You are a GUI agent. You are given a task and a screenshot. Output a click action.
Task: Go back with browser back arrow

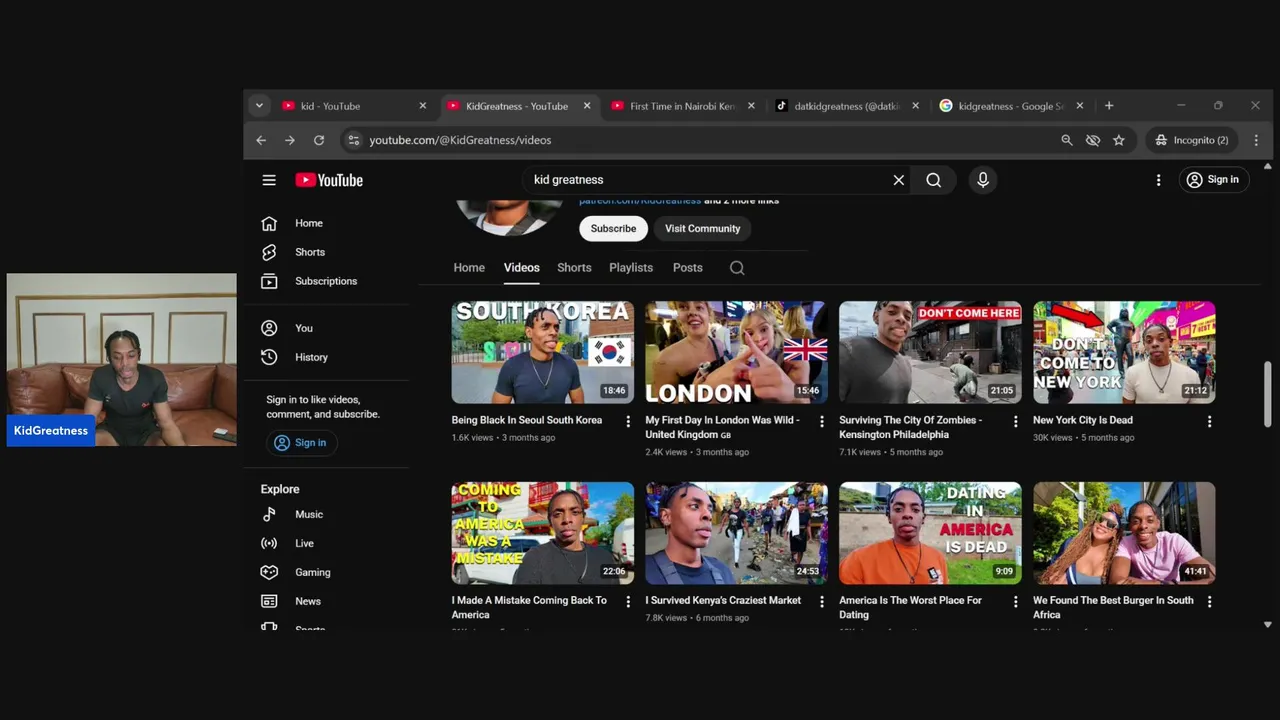[261, 140]
